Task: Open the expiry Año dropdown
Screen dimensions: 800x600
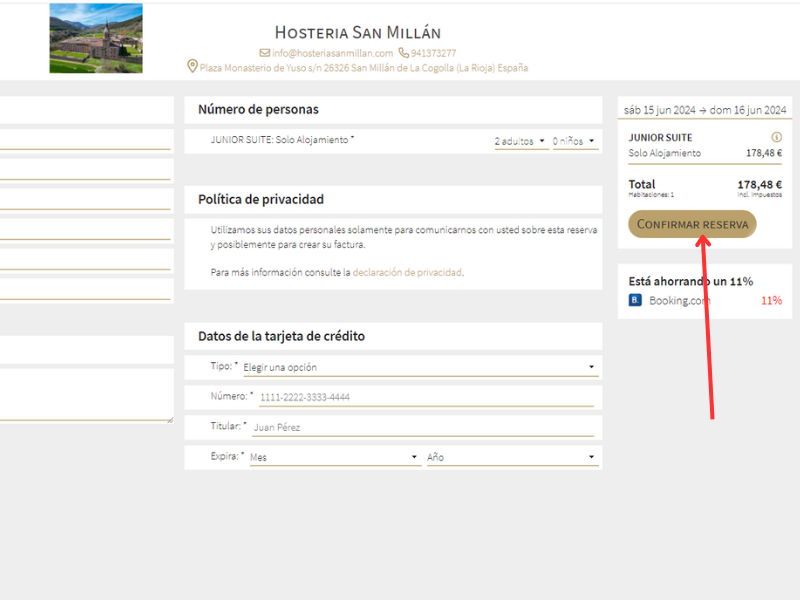Action: pyautogui.click(x=512, y=458)
